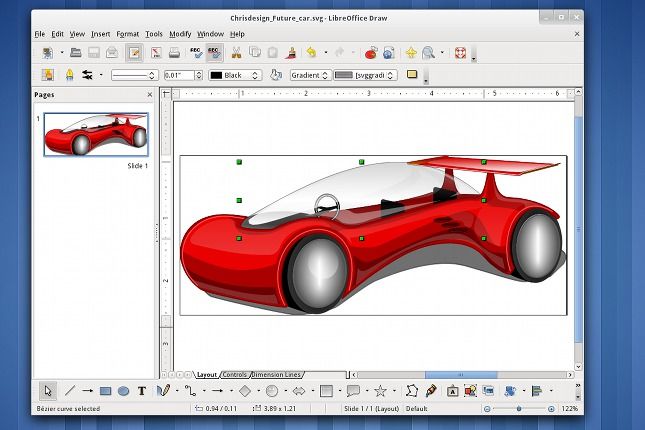This screenshot has width=645, height=430.
Task: Switch to the Controls layer tab
Action: [234, 375]
